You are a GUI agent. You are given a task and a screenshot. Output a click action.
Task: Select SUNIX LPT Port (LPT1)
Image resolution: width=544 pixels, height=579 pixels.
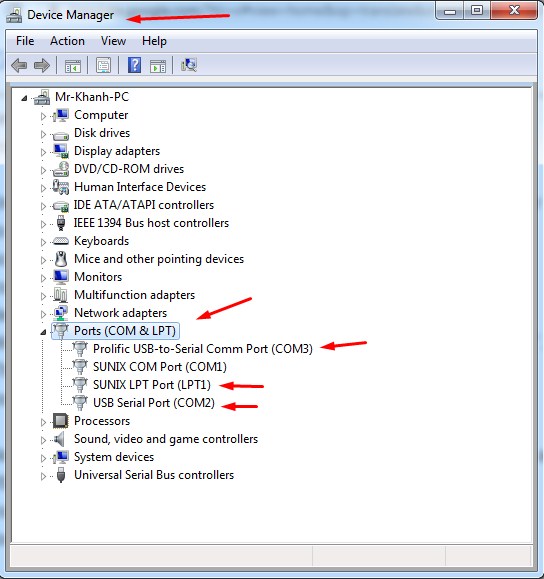coord(152,385)
